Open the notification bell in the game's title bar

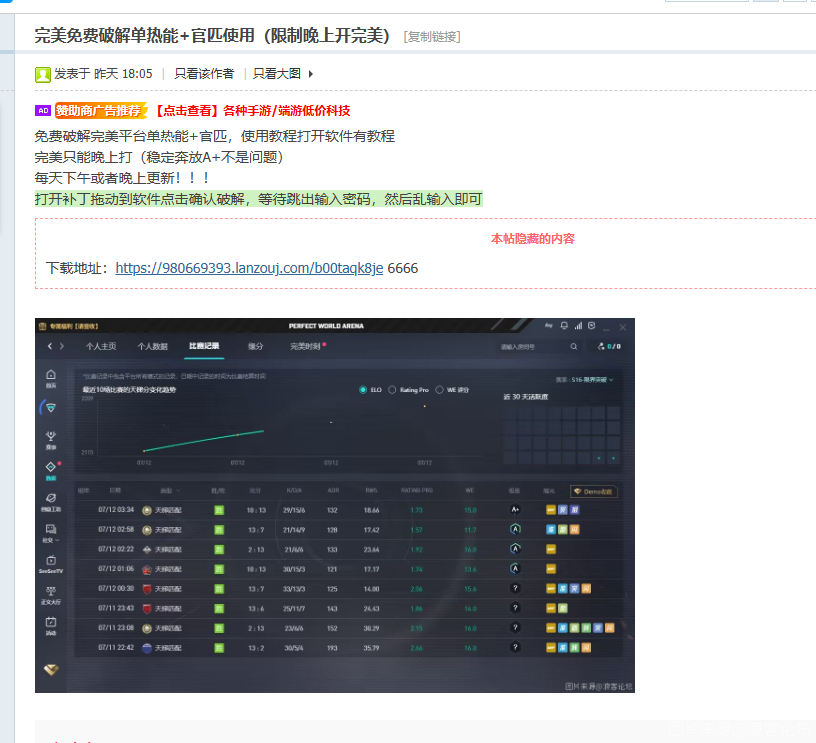(x=562, y=325)
